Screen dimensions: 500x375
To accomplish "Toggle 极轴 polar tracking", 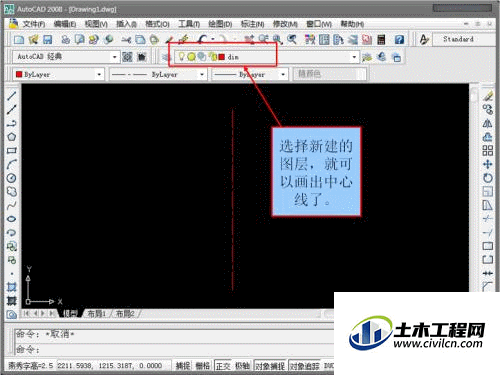I will click(x=242, y=366).
